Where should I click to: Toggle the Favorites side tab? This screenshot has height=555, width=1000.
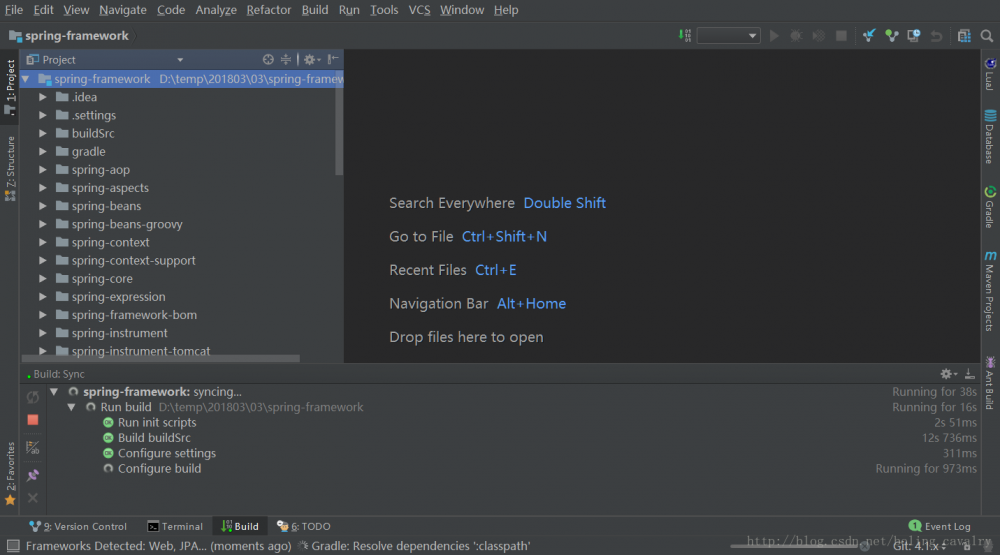(10, 473)
